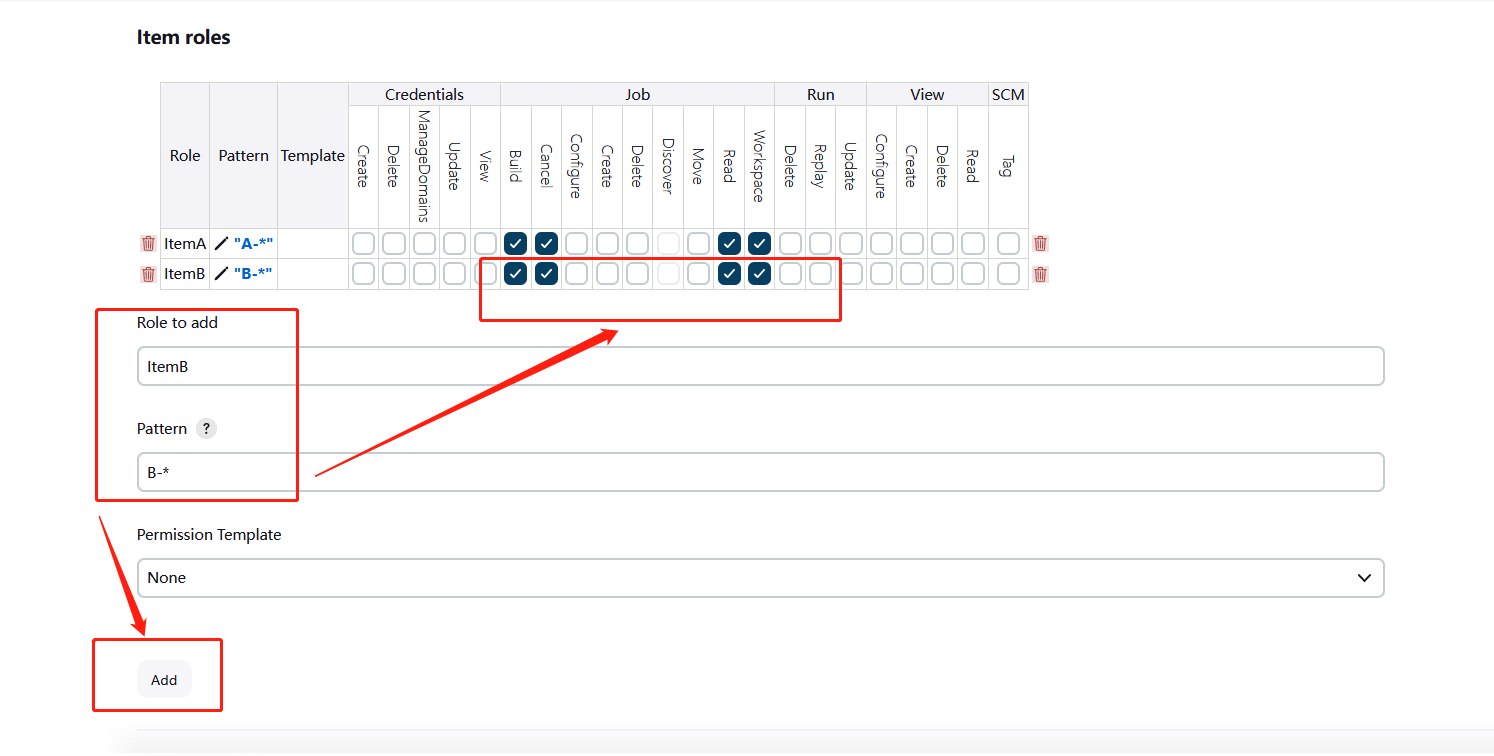Enable Run Delete for ItemB
The height and width of the screenshot is (756, 1494).
(x=790, y=274)
